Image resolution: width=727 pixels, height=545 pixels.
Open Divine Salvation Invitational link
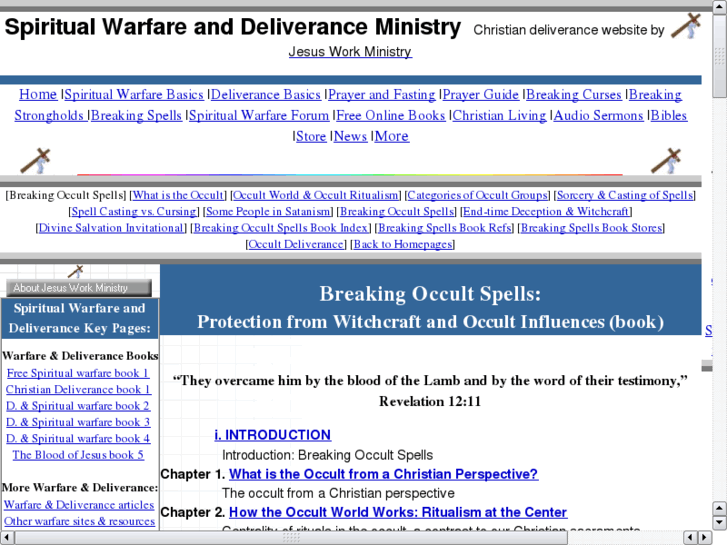click(x=111, y=228)
